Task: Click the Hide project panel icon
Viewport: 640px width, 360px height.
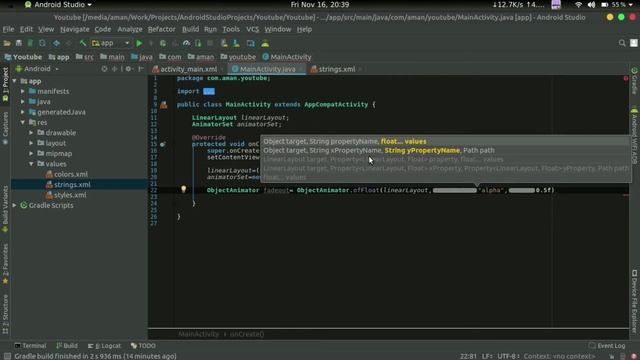Action: coord(141,69)
